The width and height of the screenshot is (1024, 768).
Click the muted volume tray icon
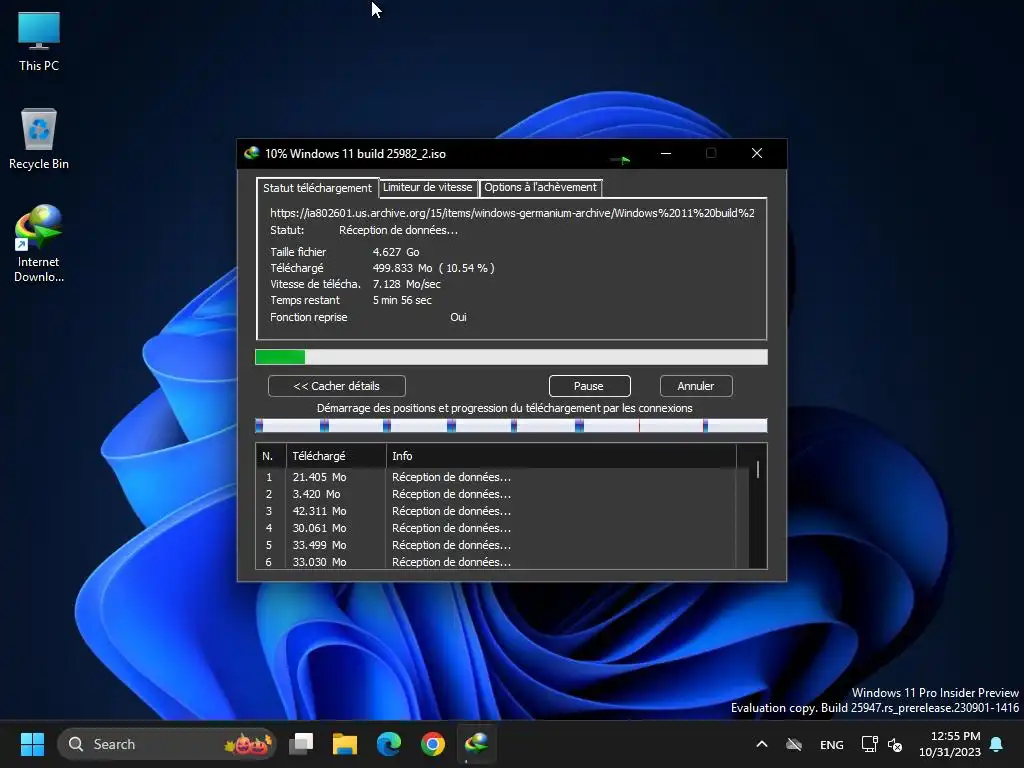pyautogui.click(x=895, y=744)
